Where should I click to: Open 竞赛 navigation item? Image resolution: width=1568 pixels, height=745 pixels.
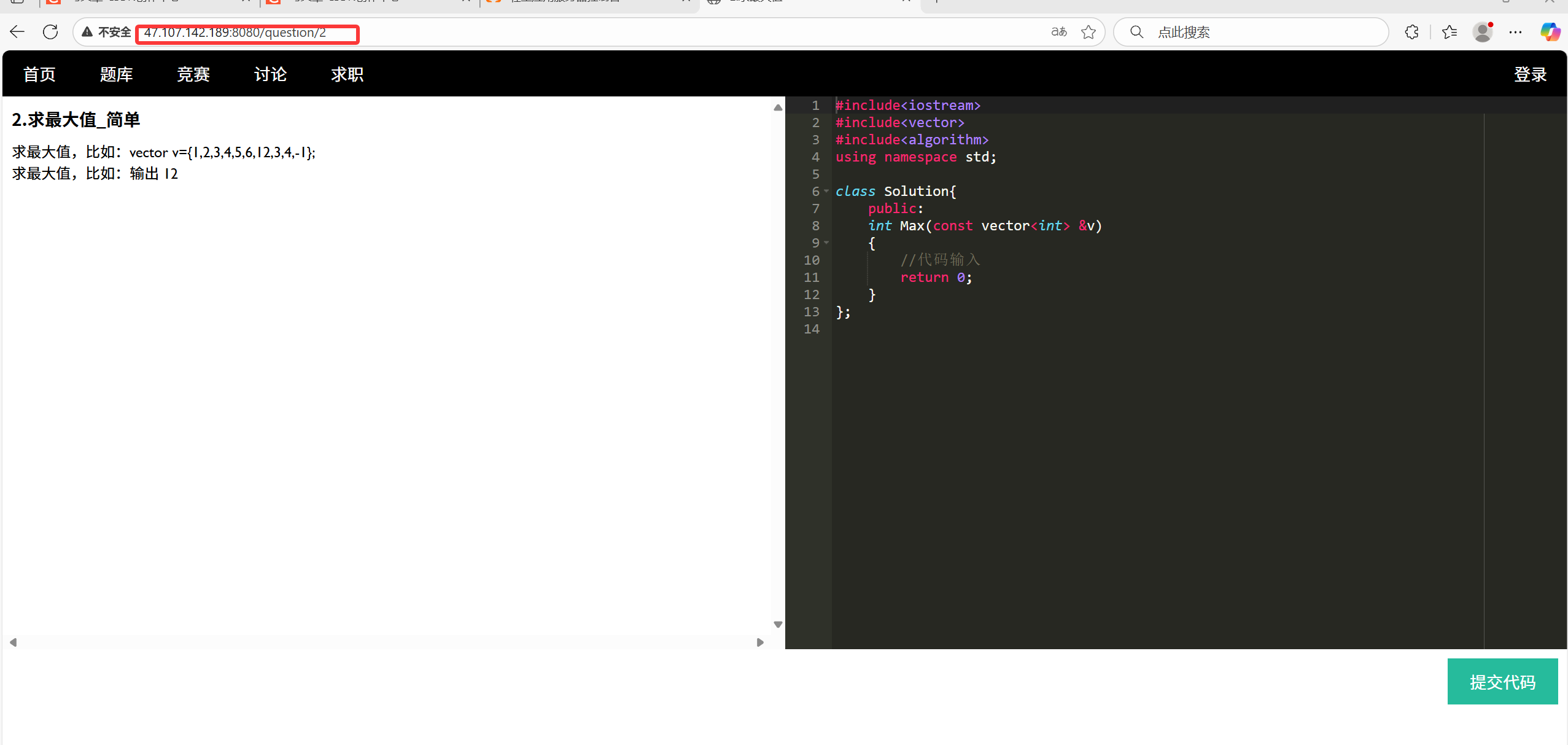click(193, 74)
